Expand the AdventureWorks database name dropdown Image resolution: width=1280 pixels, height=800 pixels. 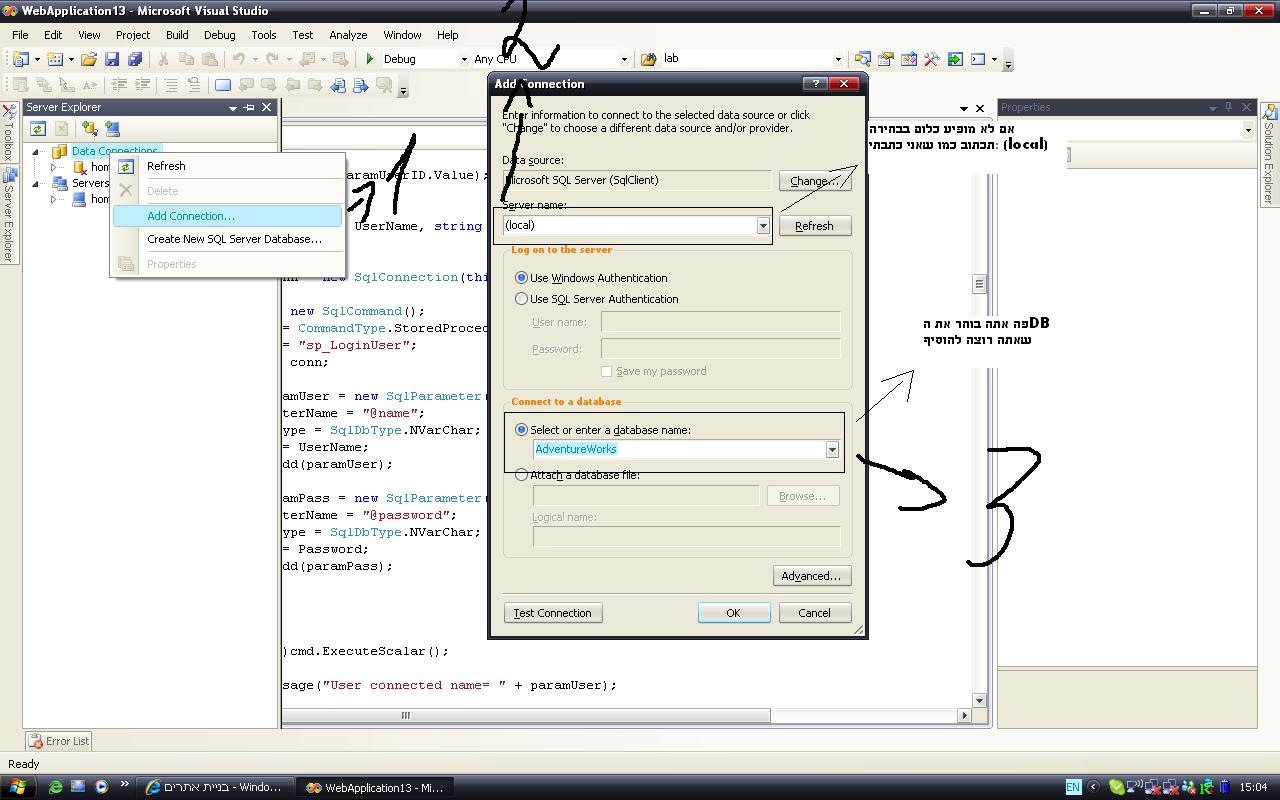click(831, 450)
